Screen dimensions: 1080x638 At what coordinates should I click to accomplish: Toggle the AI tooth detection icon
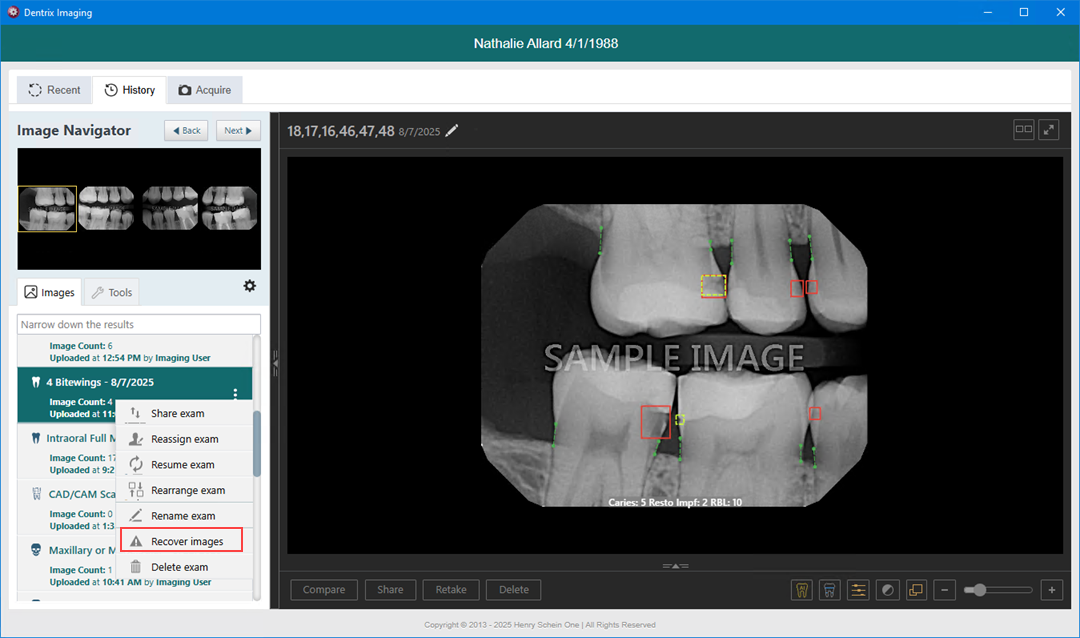tap(801, 590)
